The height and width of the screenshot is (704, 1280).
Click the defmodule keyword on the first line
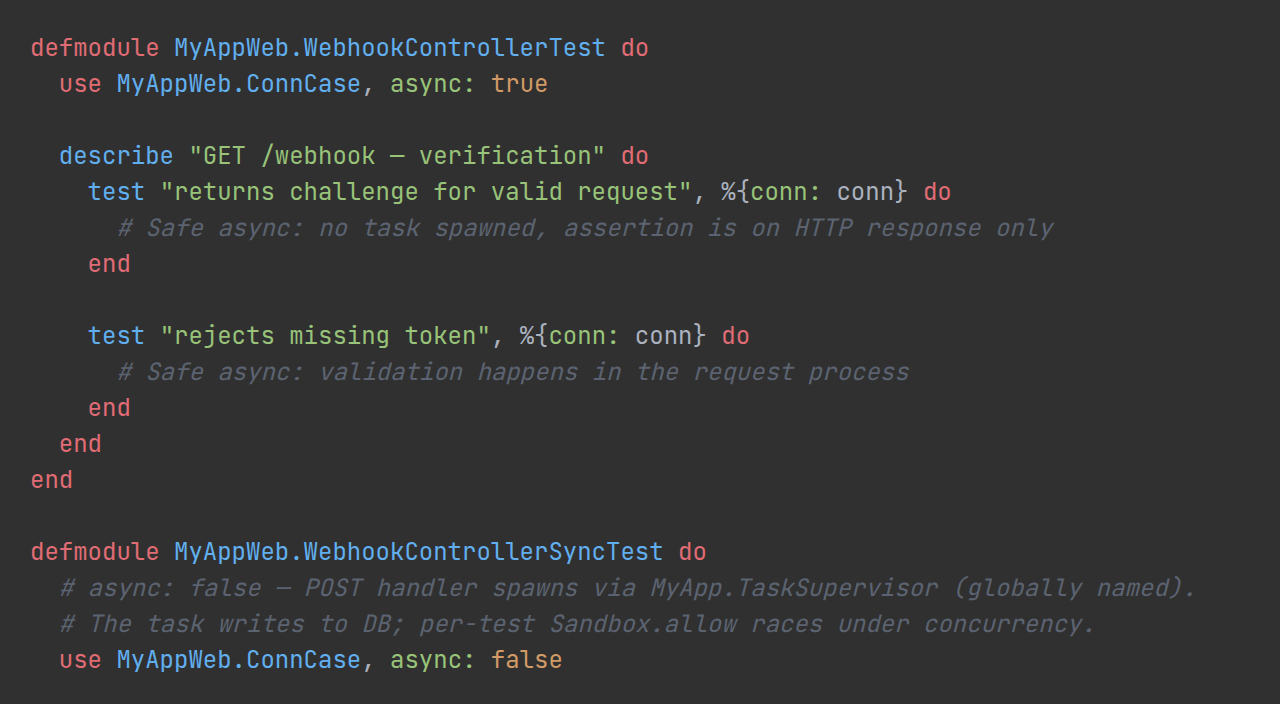pyautogui.click(x=95, y=48)
